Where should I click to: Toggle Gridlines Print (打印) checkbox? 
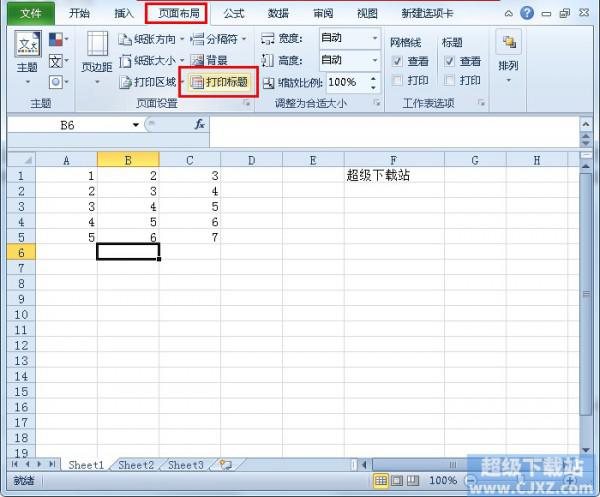pyautogui.click(x=397, y=81)
